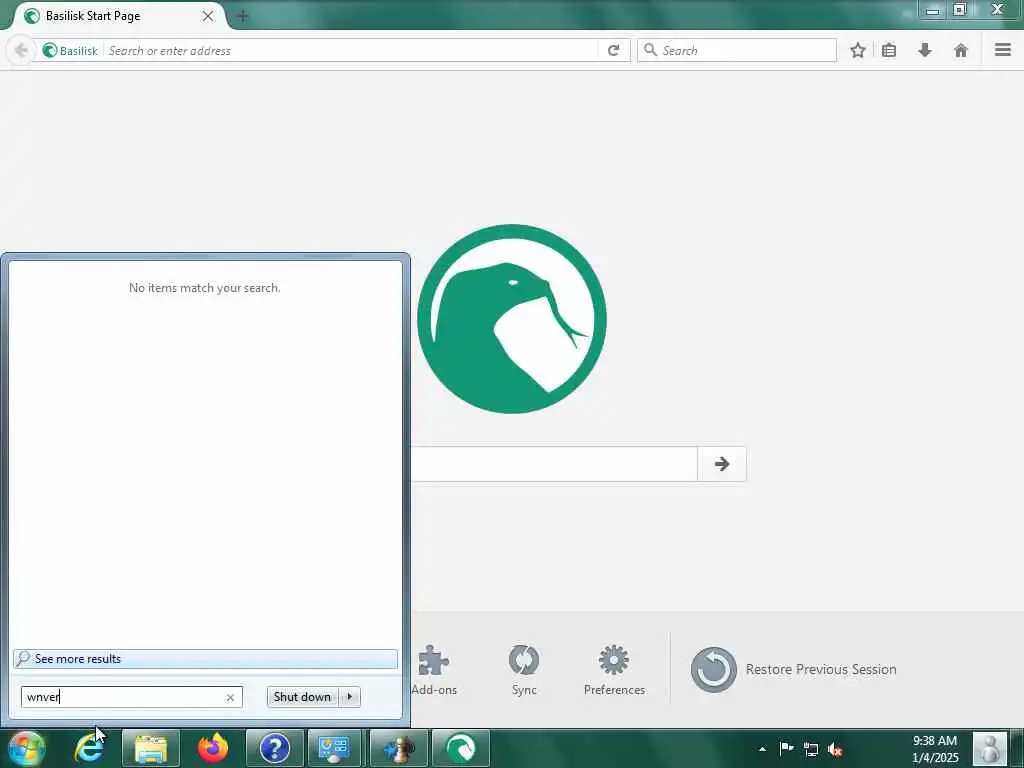1024x768 pixels.
Task: Bookmark this page with the star icon
Action: [857, 50]
